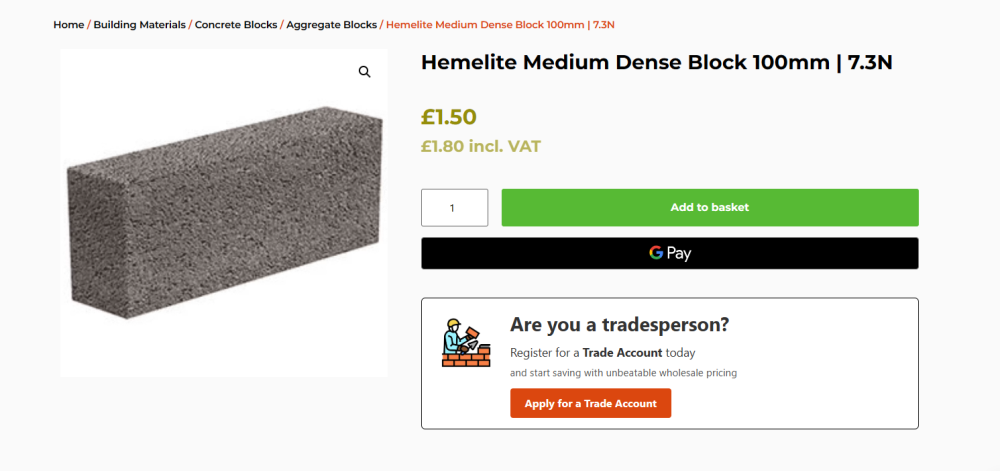
Task: Add the block to basket
Action: 709,207
